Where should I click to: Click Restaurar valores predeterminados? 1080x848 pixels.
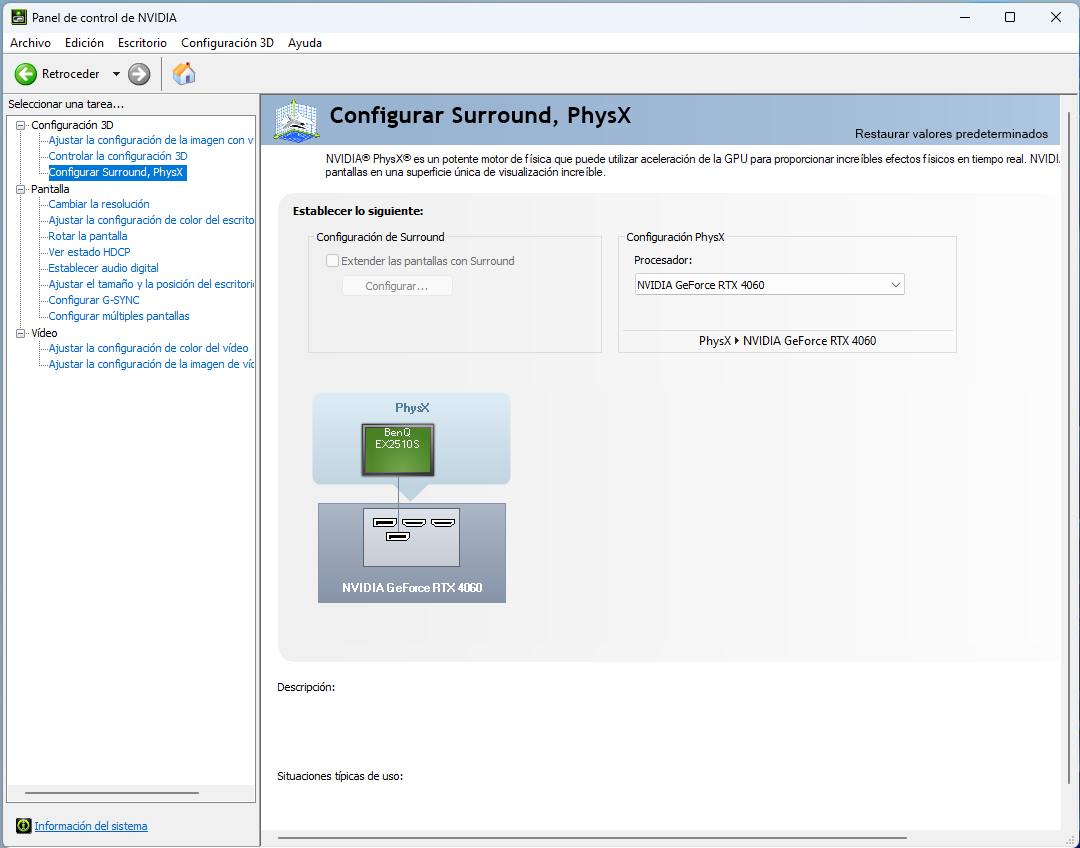(x=951, y=134)
